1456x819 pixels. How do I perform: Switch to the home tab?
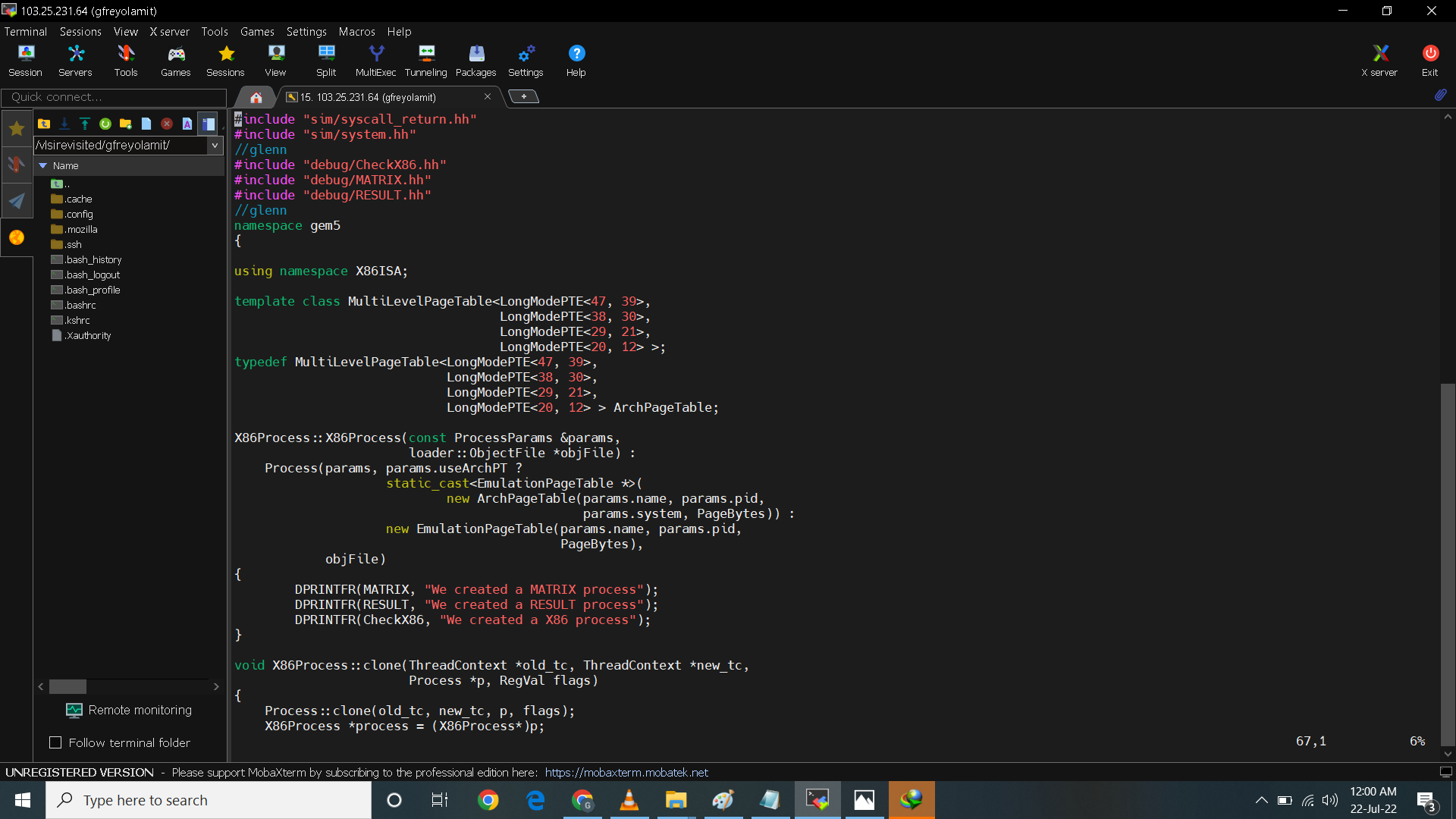coord(256,97)
